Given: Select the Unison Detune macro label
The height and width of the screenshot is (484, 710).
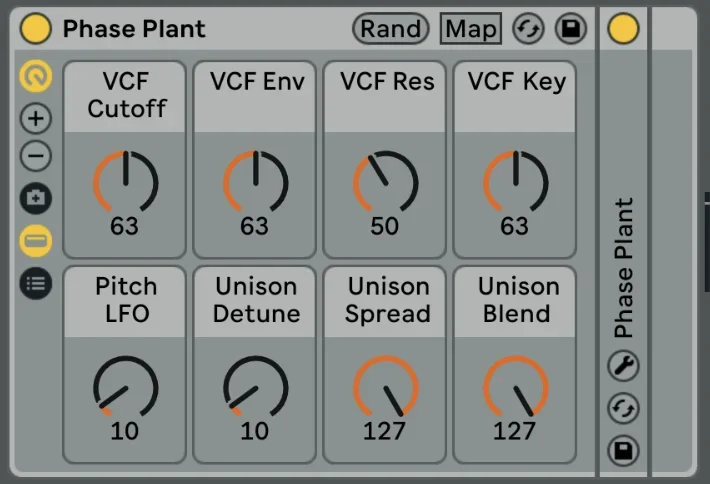Looking at the screenshot, I should click(x=256, y=300).
